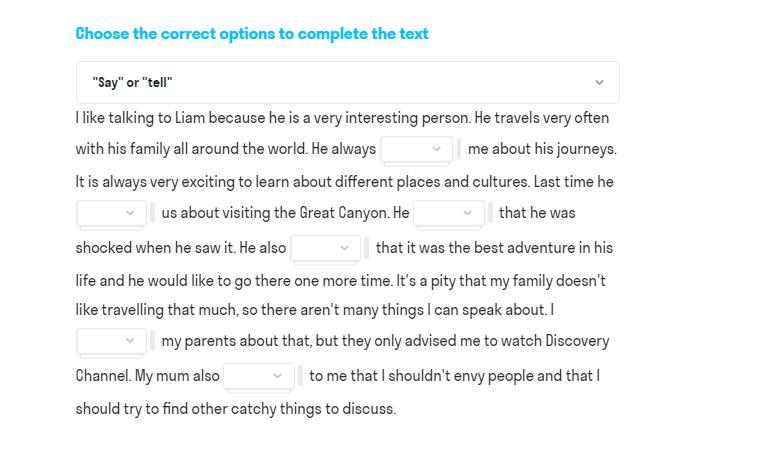Click the word "Discovery" in the passage
This screenshot has height=450, width=770.
(577, 341)
